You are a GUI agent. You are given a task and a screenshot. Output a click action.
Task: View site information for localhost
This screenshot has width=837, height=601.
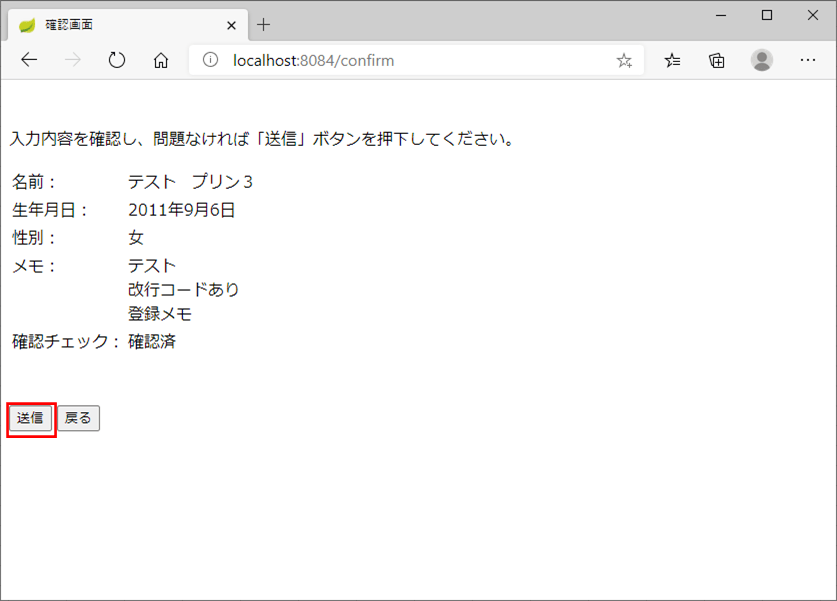tap(210, 60)
